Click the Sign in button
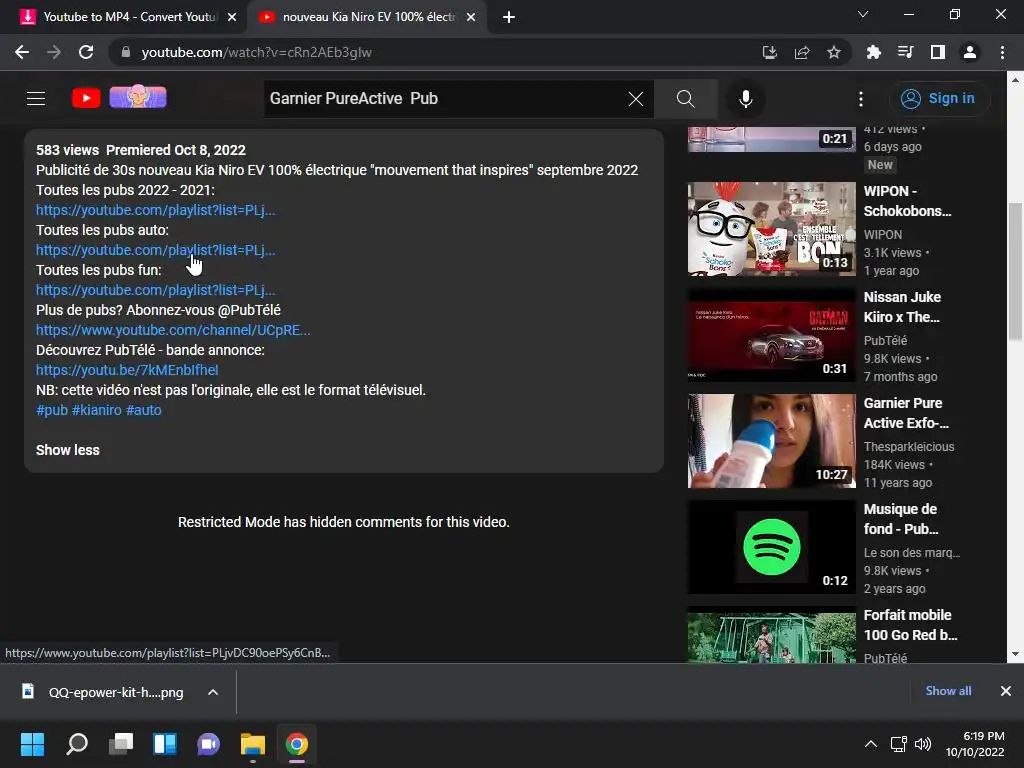 pos(938,99)
